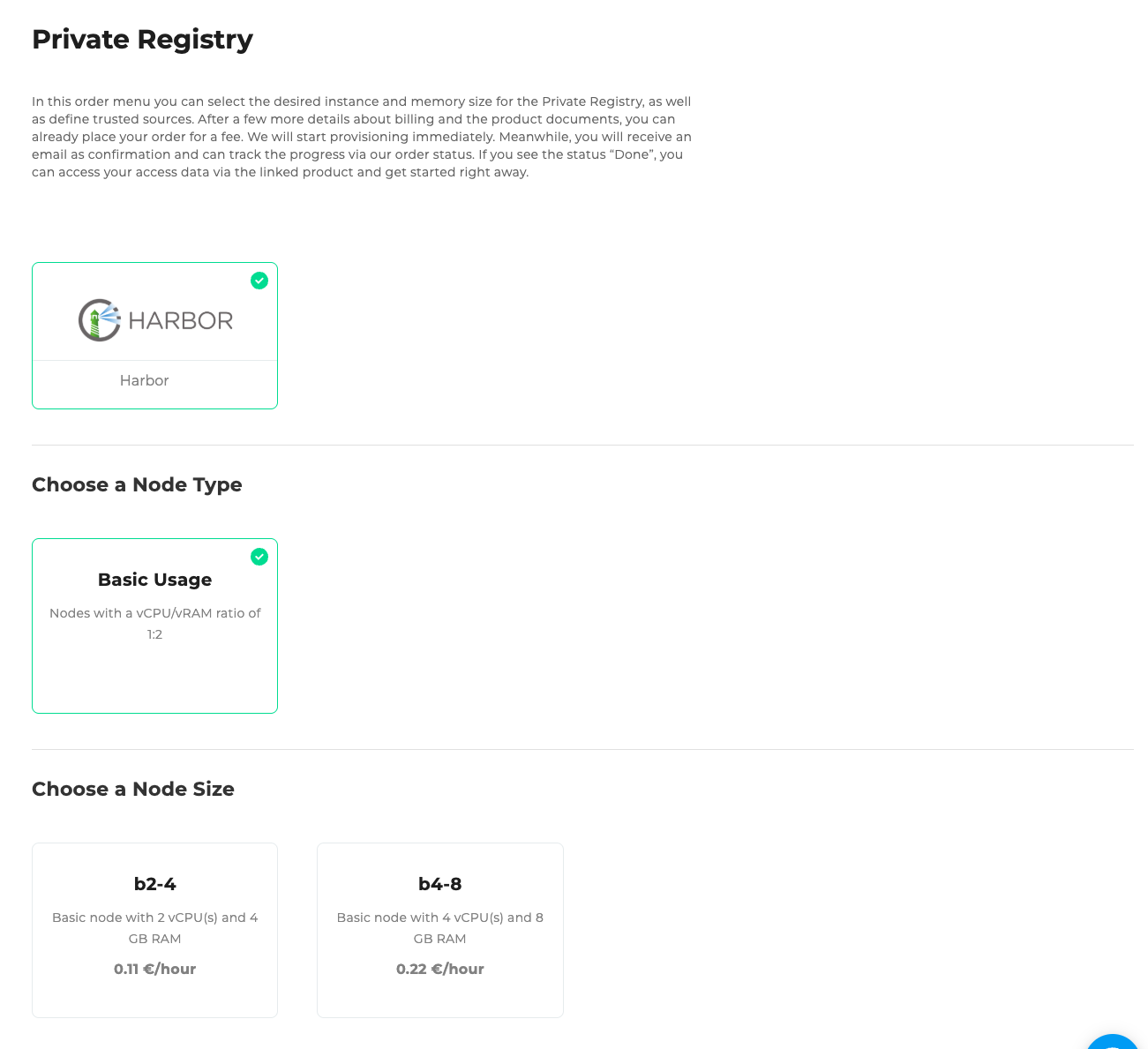The height and width of the screenshot is (1049, 1148).
Task: Click the 0.22 €/hour price text
Action: click(439, 969)
